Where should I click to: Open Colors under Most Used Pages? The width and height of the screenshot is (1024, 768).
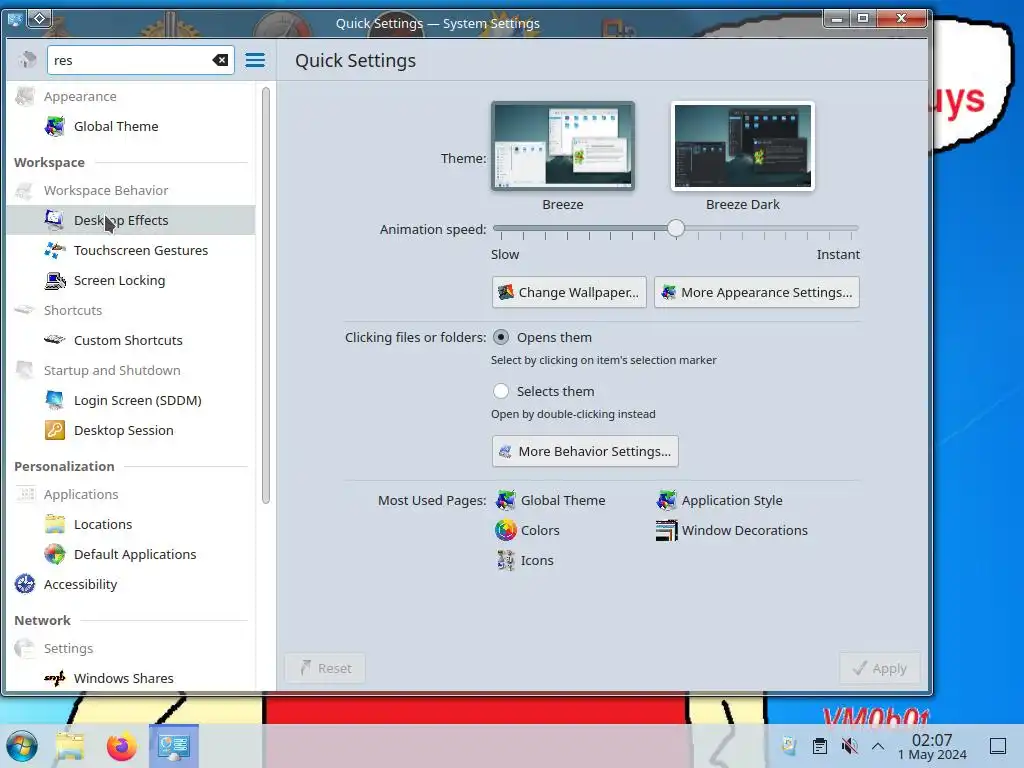tap(527, 530)
